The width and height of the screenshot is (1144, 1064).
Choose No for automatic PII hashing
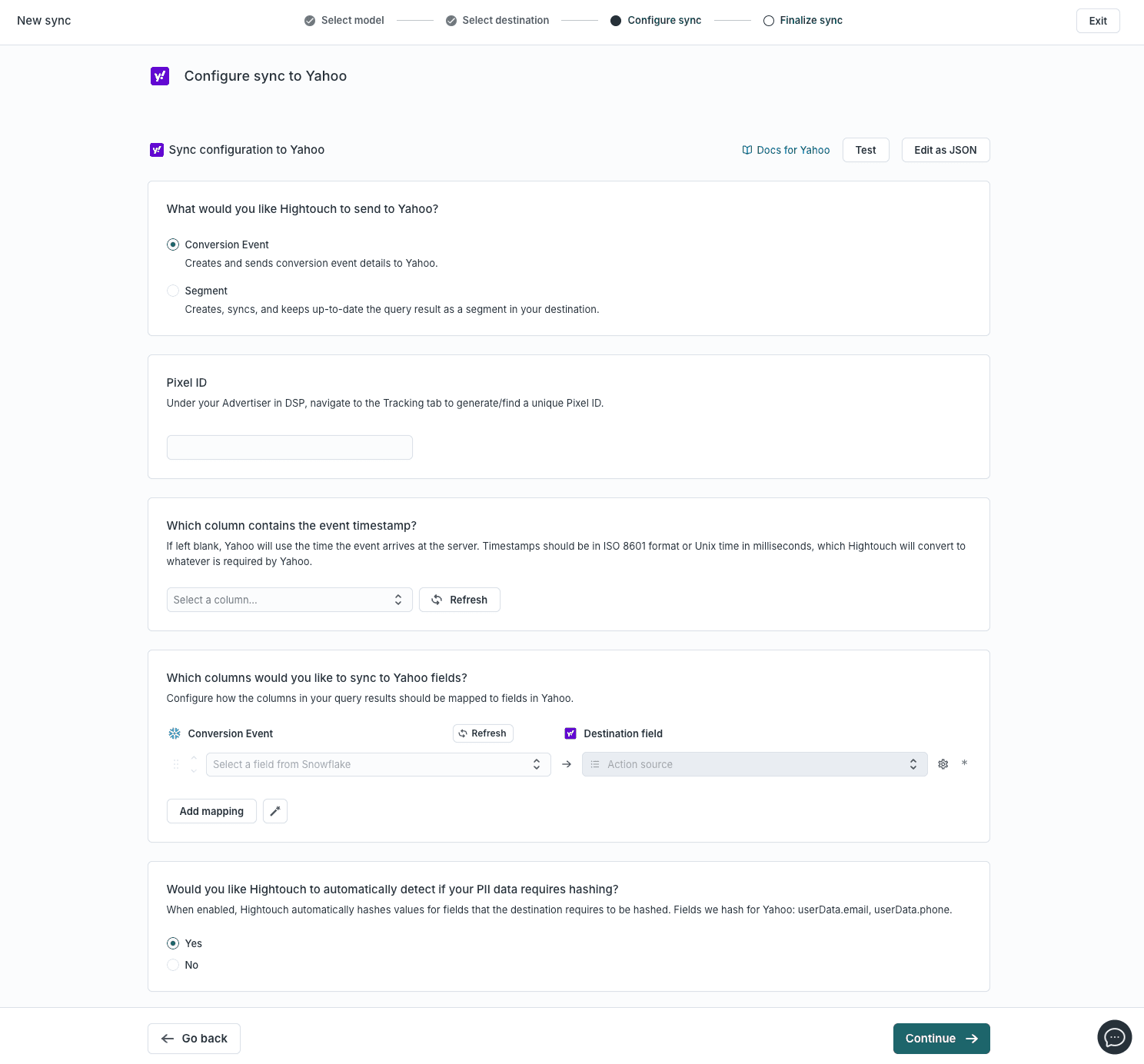pos(173,965)
